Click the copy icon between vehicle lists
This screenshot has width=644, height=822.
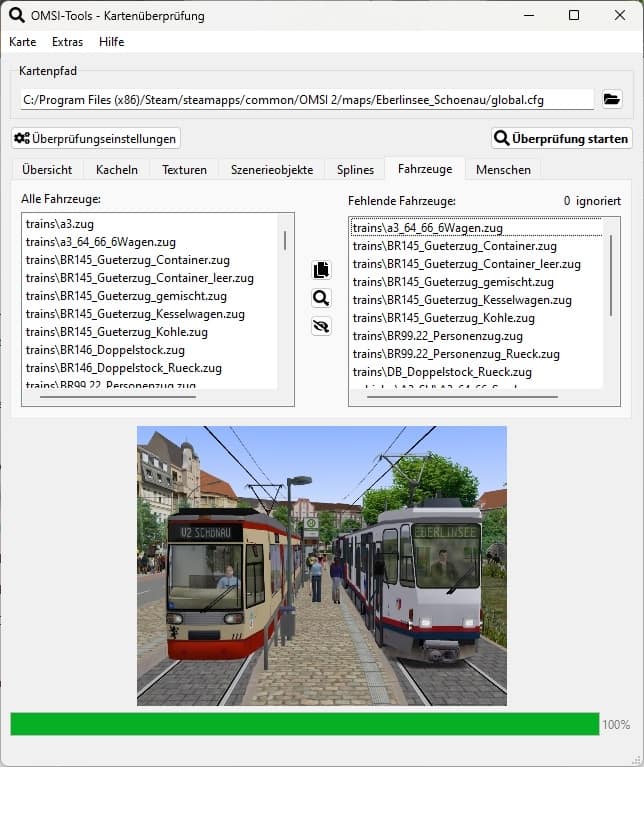coord(320,270)
